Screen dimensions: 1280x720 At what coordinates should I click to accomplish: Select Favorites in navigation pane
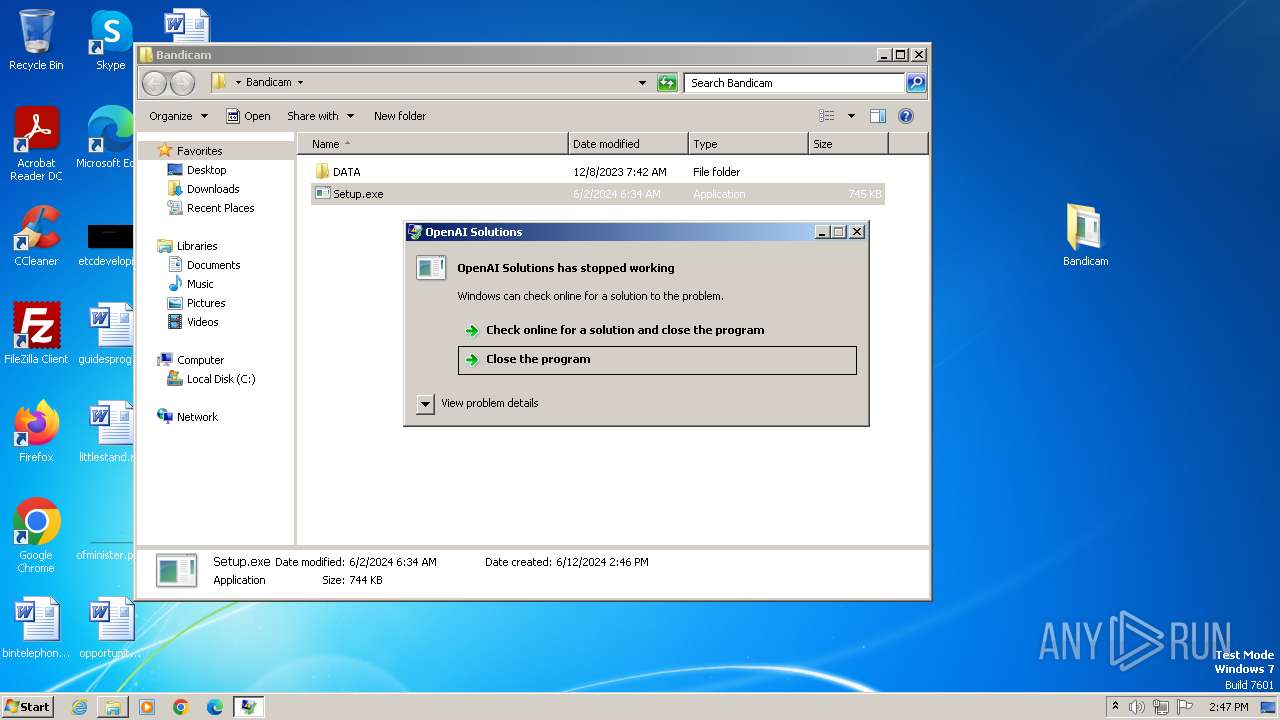click(199, 151)
